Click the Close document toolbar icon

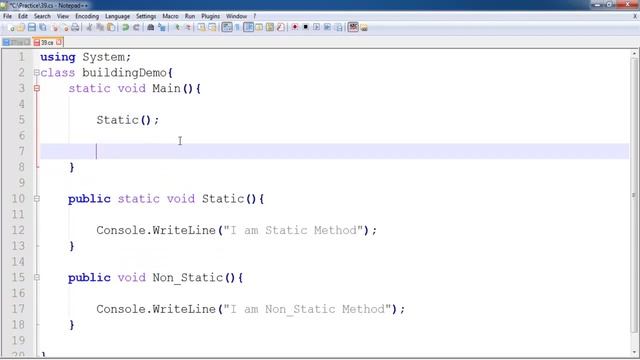[x=55, y=27]
